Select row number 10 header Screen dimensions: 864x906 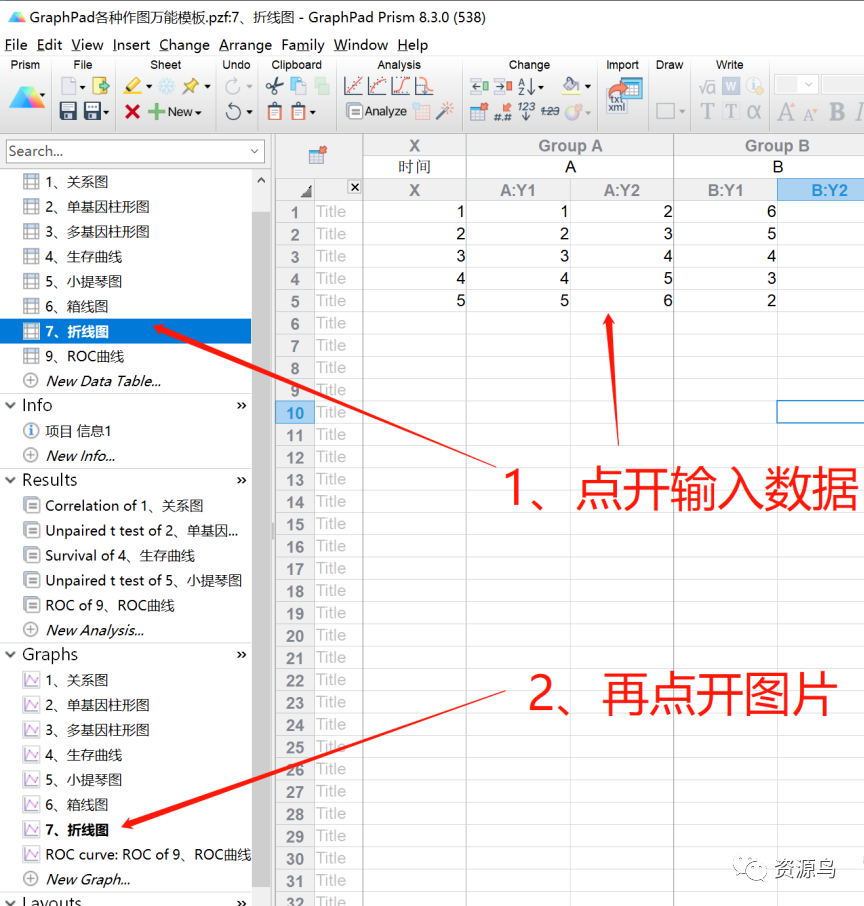point(295,413)
